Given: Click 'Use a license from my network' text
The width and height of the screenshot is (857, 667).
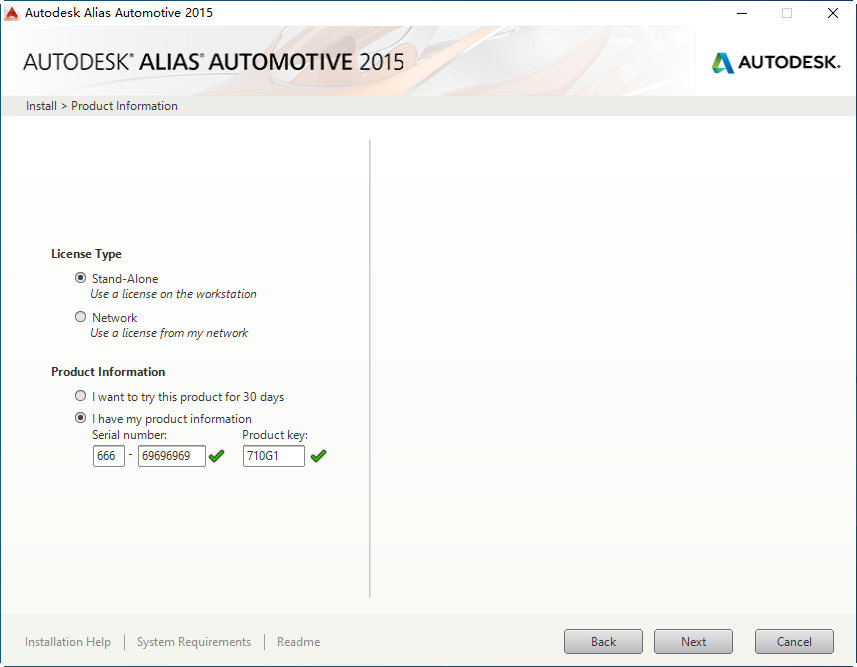Looking at the screenshot, I should (169, 333).
